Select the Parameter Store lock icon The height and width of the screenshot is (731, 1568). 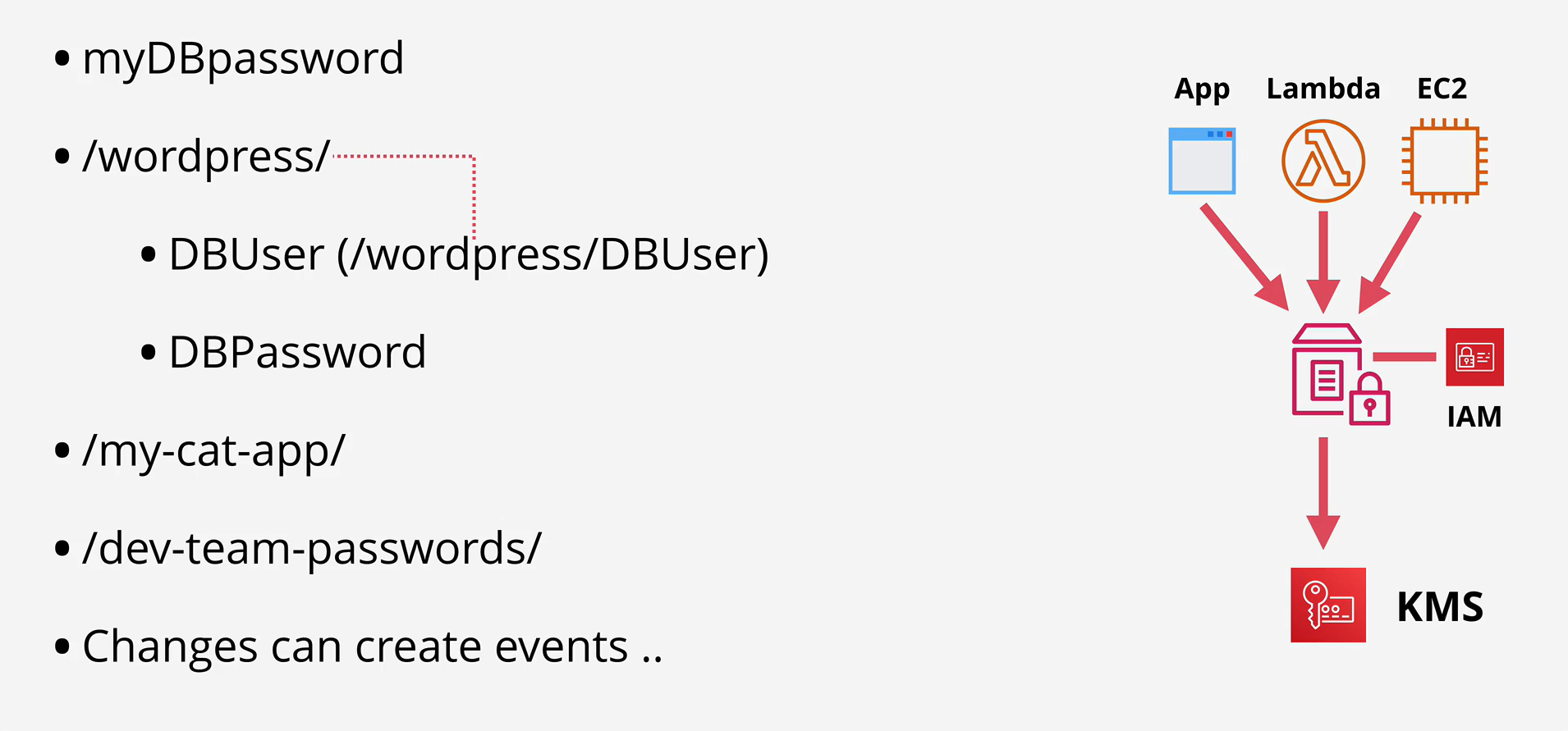pos(1341,375)
